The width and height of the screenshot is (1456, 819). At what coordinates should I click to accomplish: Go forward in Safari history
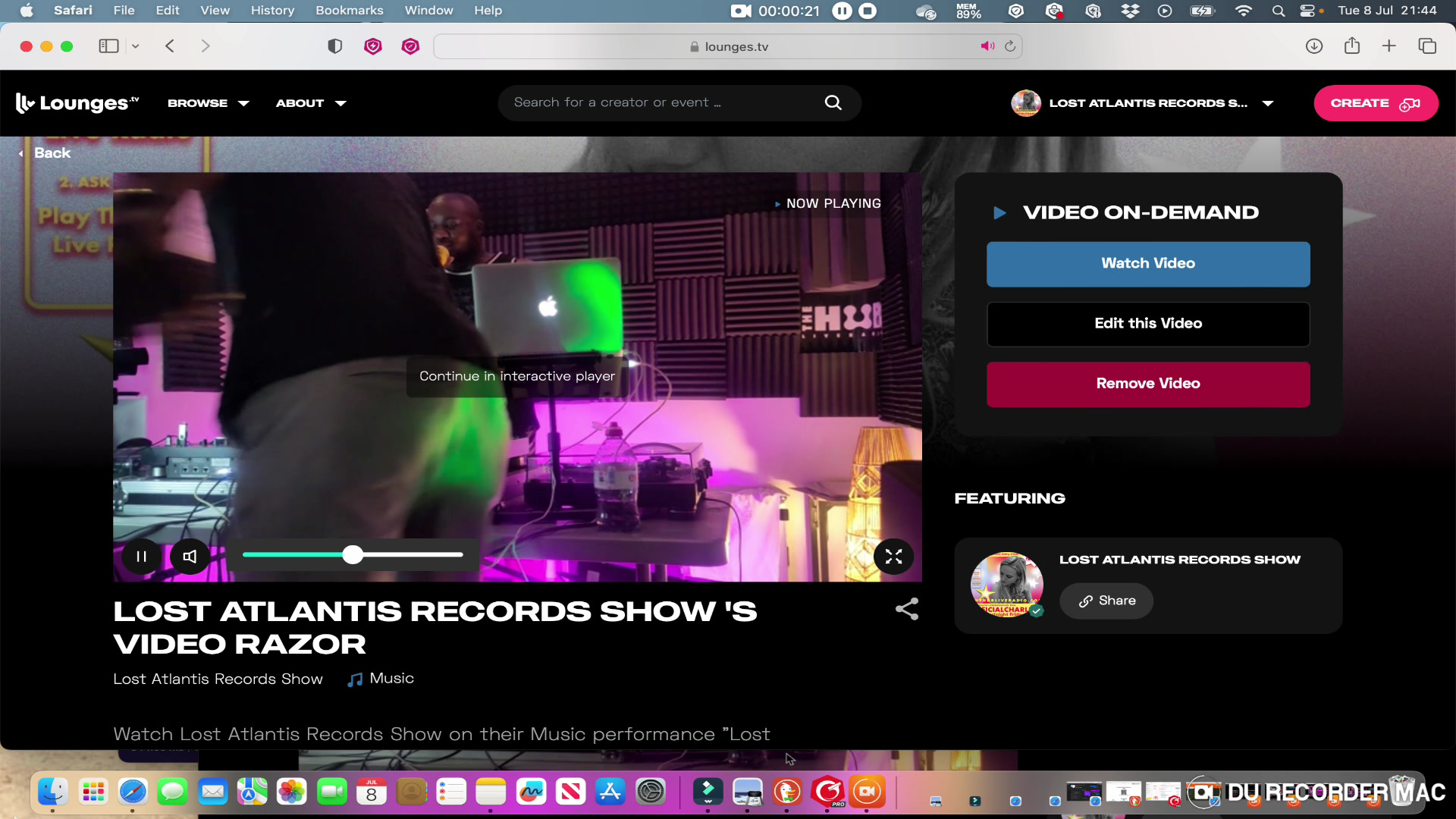point(206,46)
